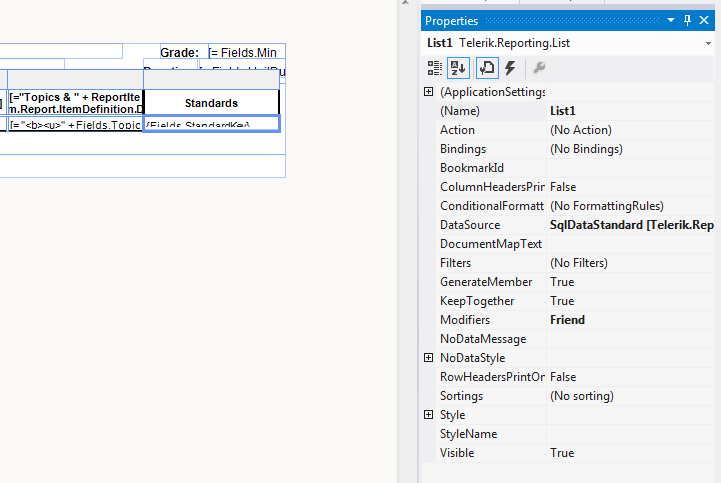This screenshot has height=483, width=721.
Task: Click the Standards header cell in report
Action: (211, 103)
